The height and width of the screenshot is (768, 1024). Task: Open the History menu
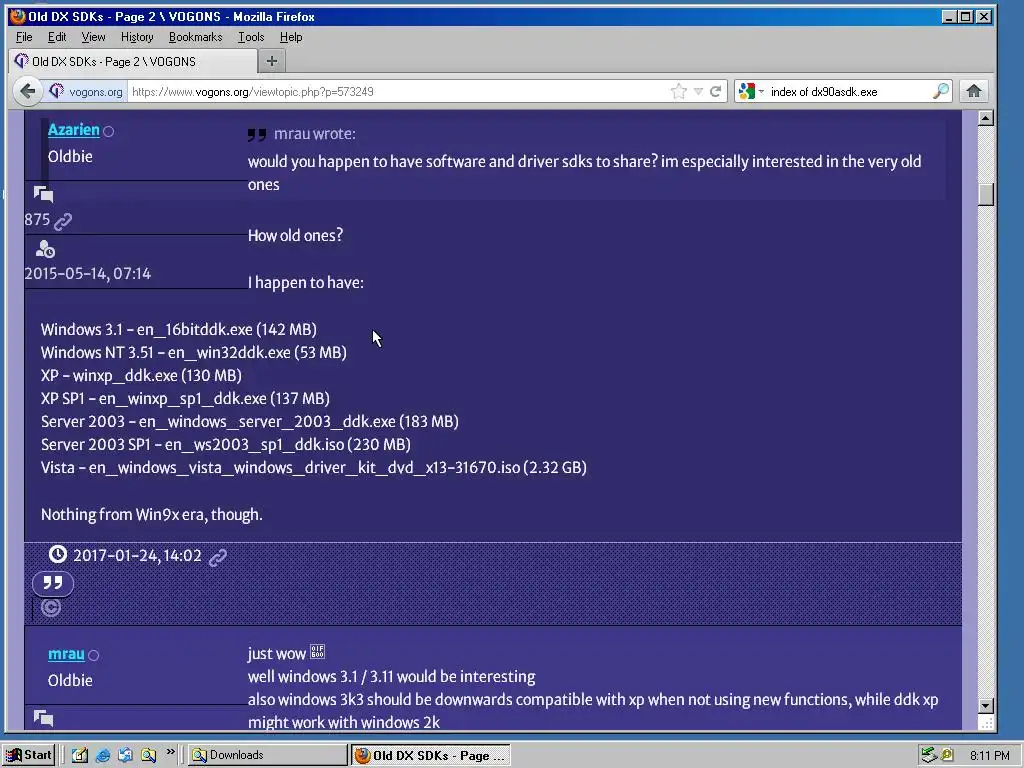tap(137, 37)
